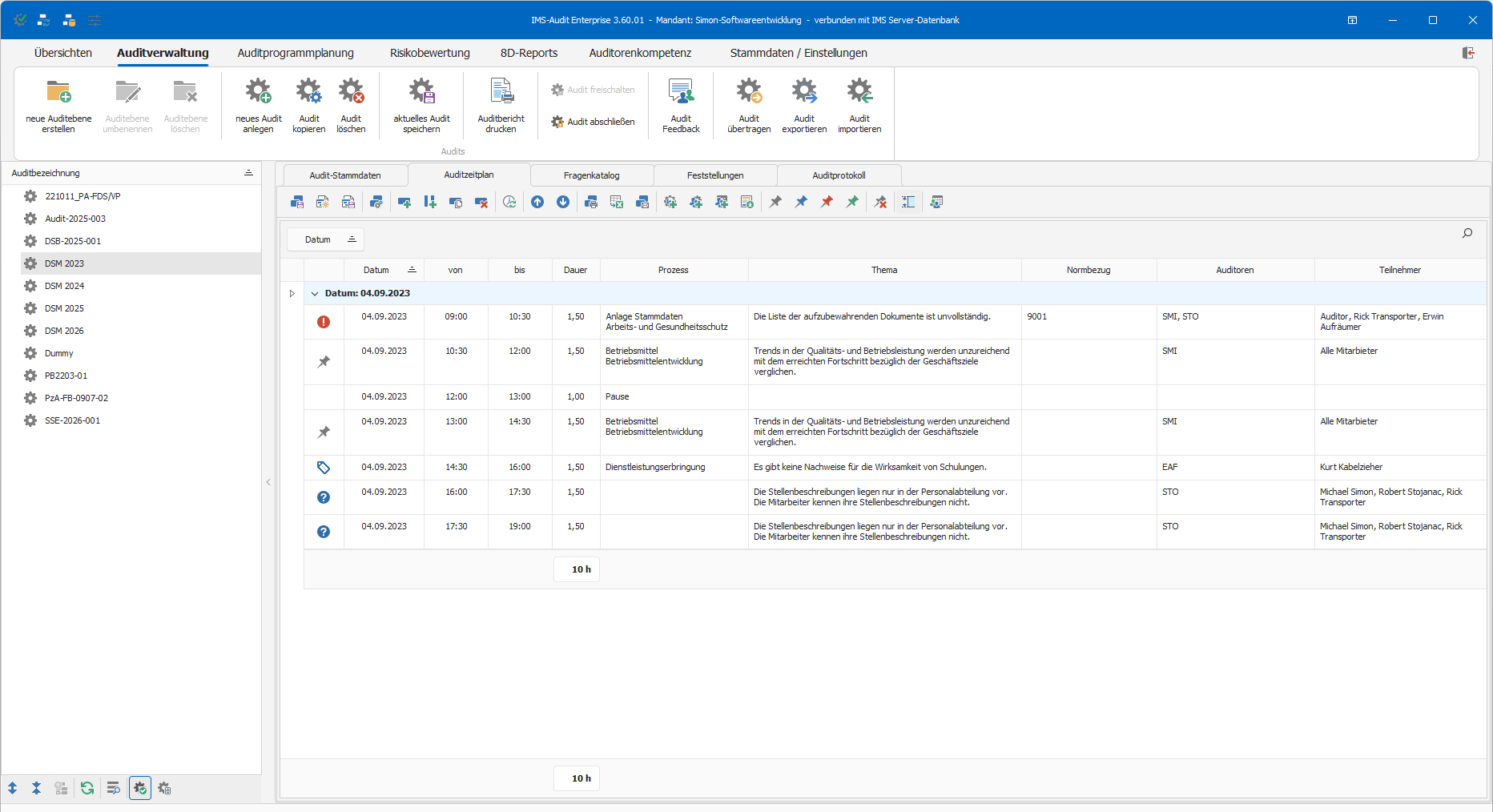Screen dimensions: 1493x812
Task: Click 'Audit übertragen' icon
Action: pyautogui.click(x=749, y=91)
